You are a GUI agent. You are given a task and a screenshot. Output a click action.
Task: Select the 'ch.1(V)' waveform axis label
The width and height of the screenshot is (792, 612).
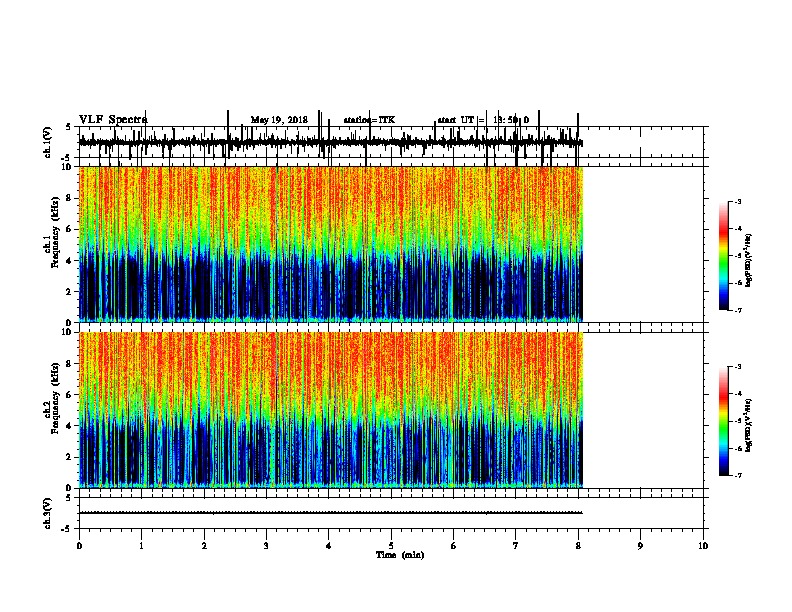pos(48,142)
